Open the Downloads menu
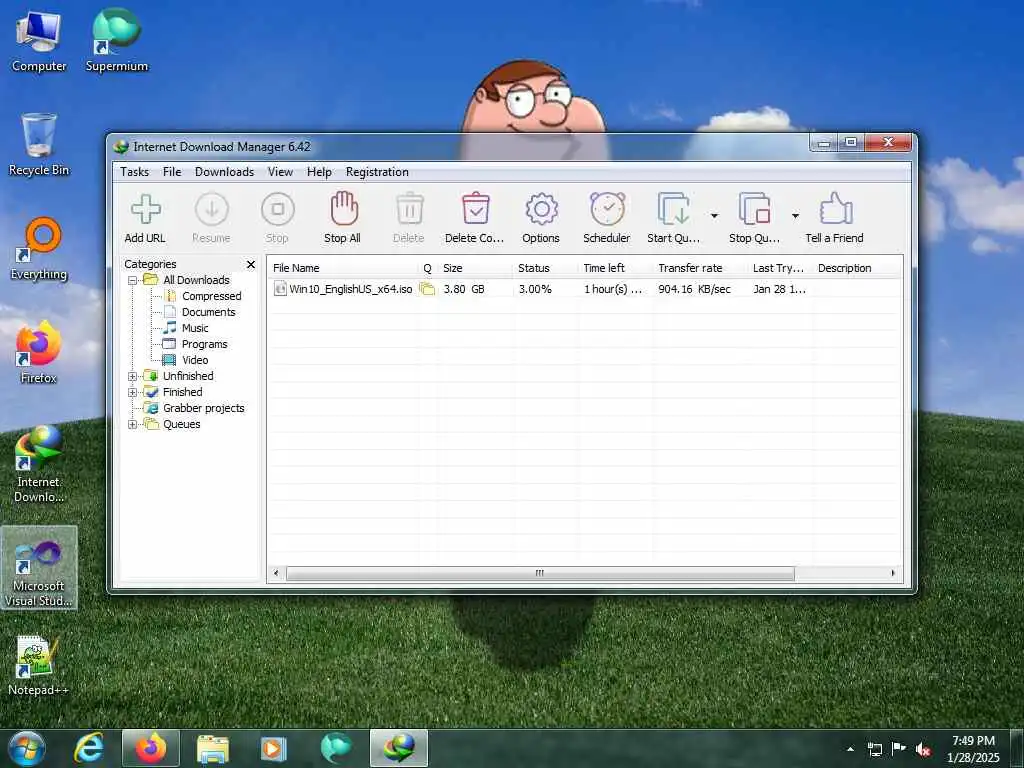 pos(224,172)
